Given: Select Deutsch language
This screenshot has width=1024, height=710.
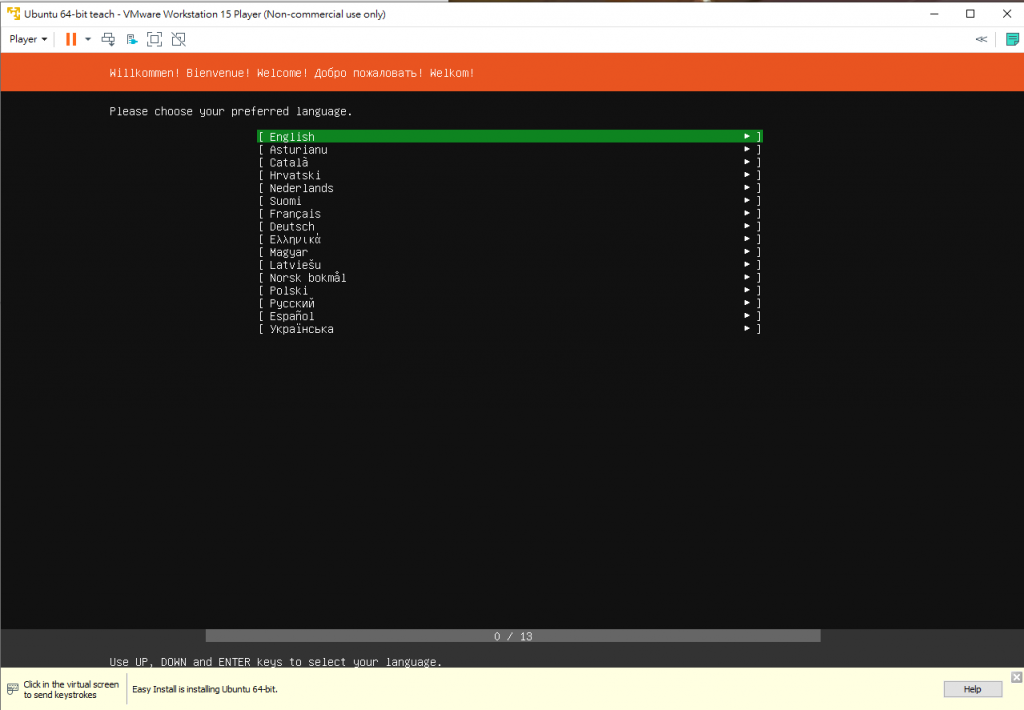Looking at the screenshot, I should (509, 226).
